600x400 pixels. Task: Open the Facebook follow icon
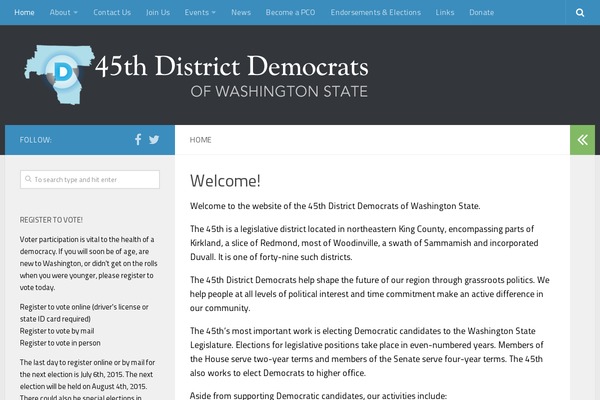pos(138,139)
